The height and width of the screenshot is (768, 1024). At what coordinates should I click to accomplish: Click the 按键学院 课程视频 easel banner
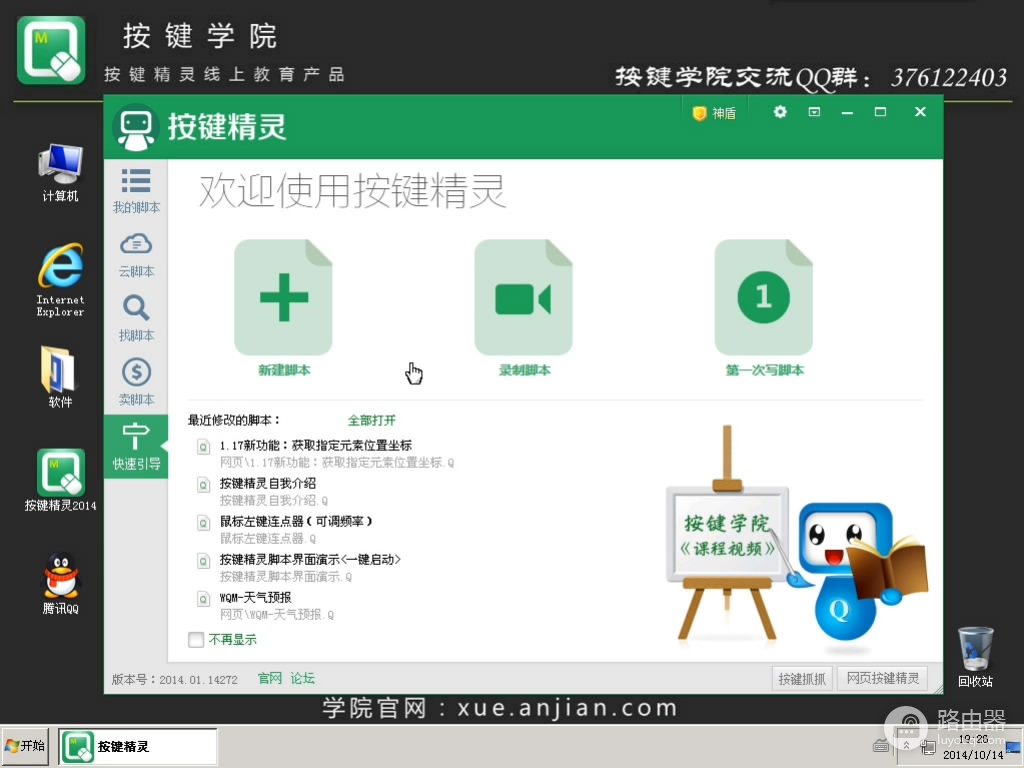[727, 534]
